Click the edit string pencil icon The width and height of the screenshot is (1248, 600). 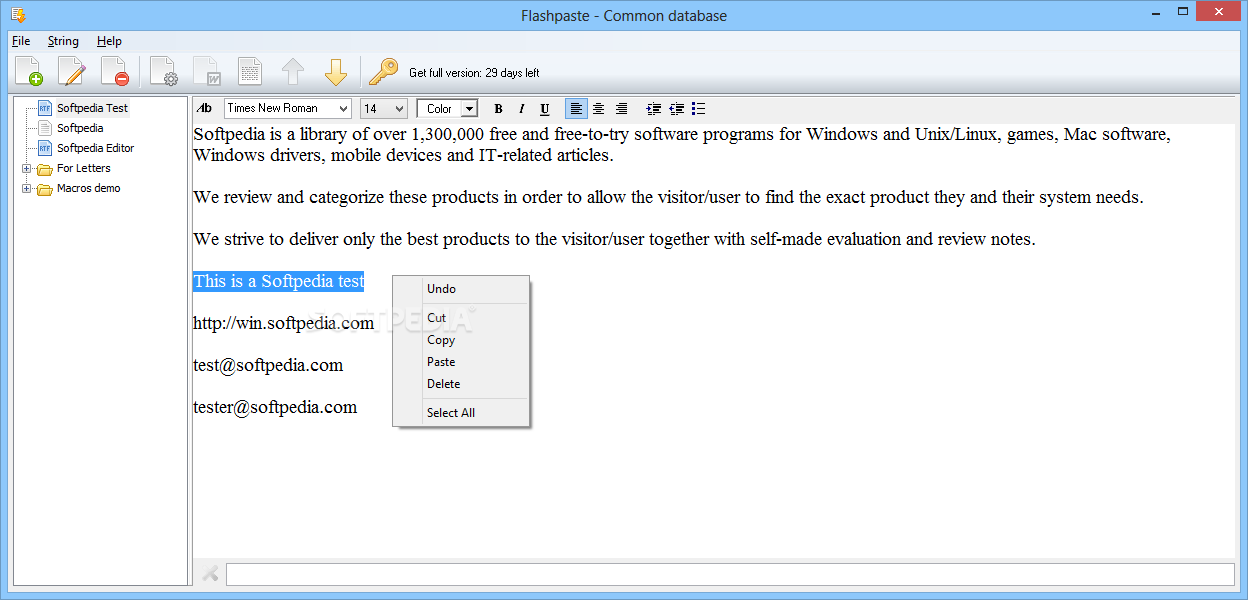click(72, 72)
